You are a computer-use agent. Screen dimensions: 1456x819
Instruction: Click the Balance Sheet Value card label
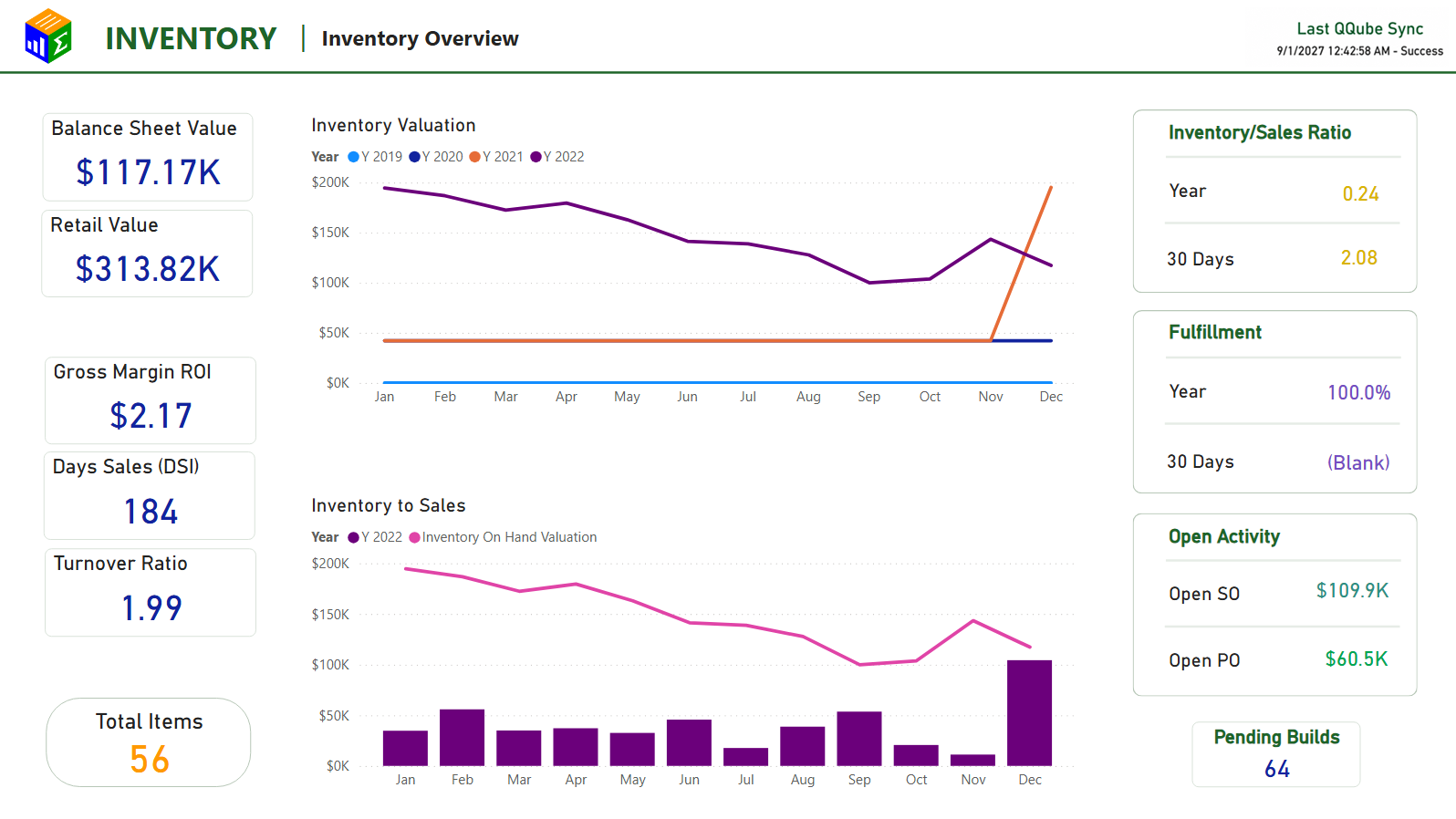[x=144, y=129]
